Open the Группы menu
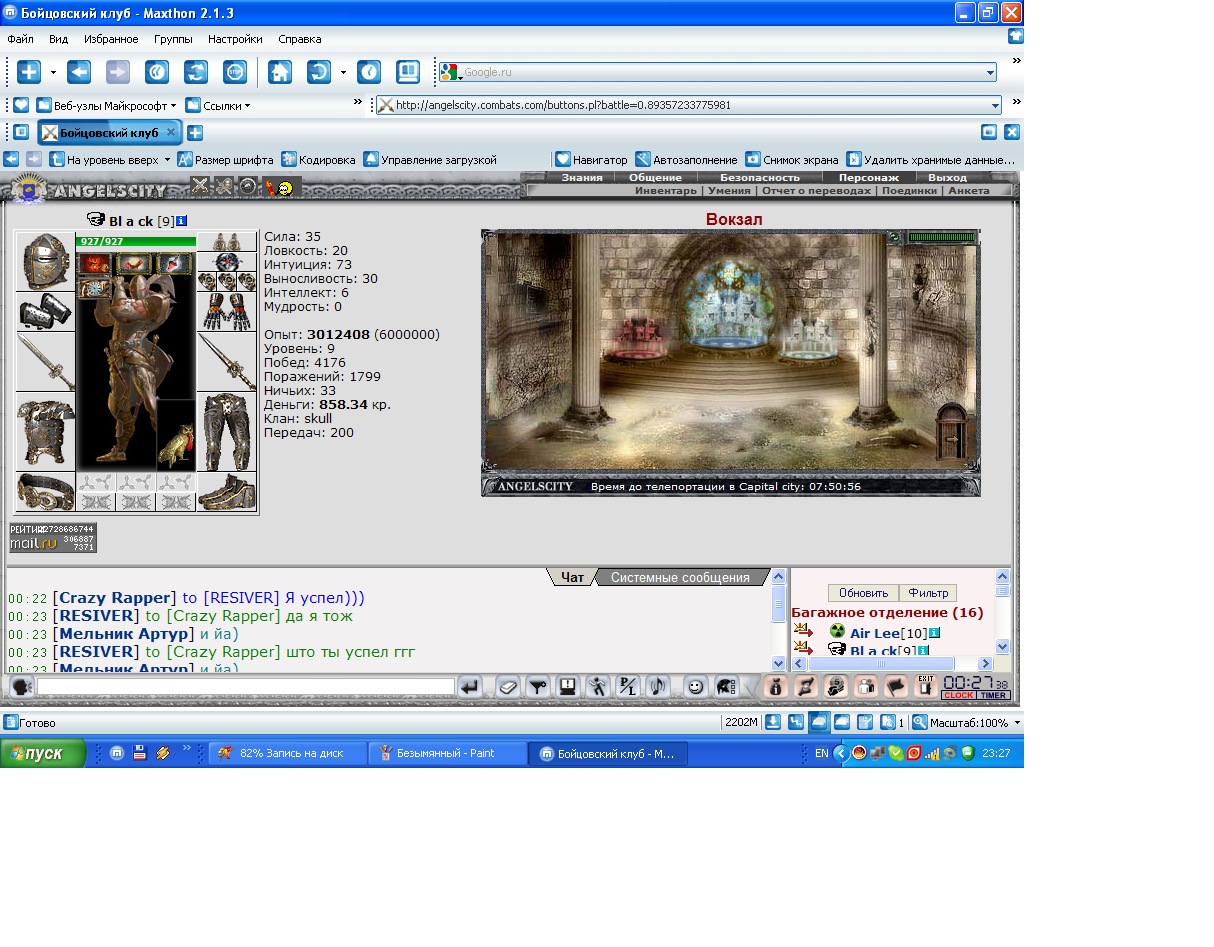Viewport: 1214px width, 947px height. pyautogui.click(x=173, y=39)
